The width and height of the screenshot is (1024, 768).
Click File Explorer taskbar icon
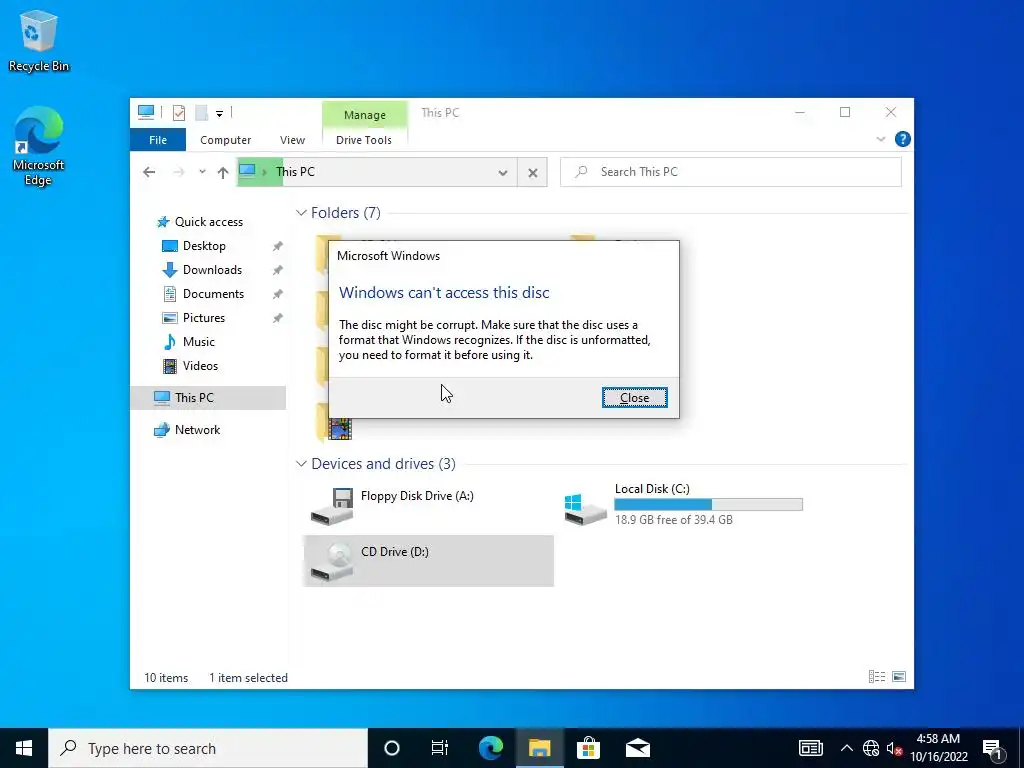539,748
